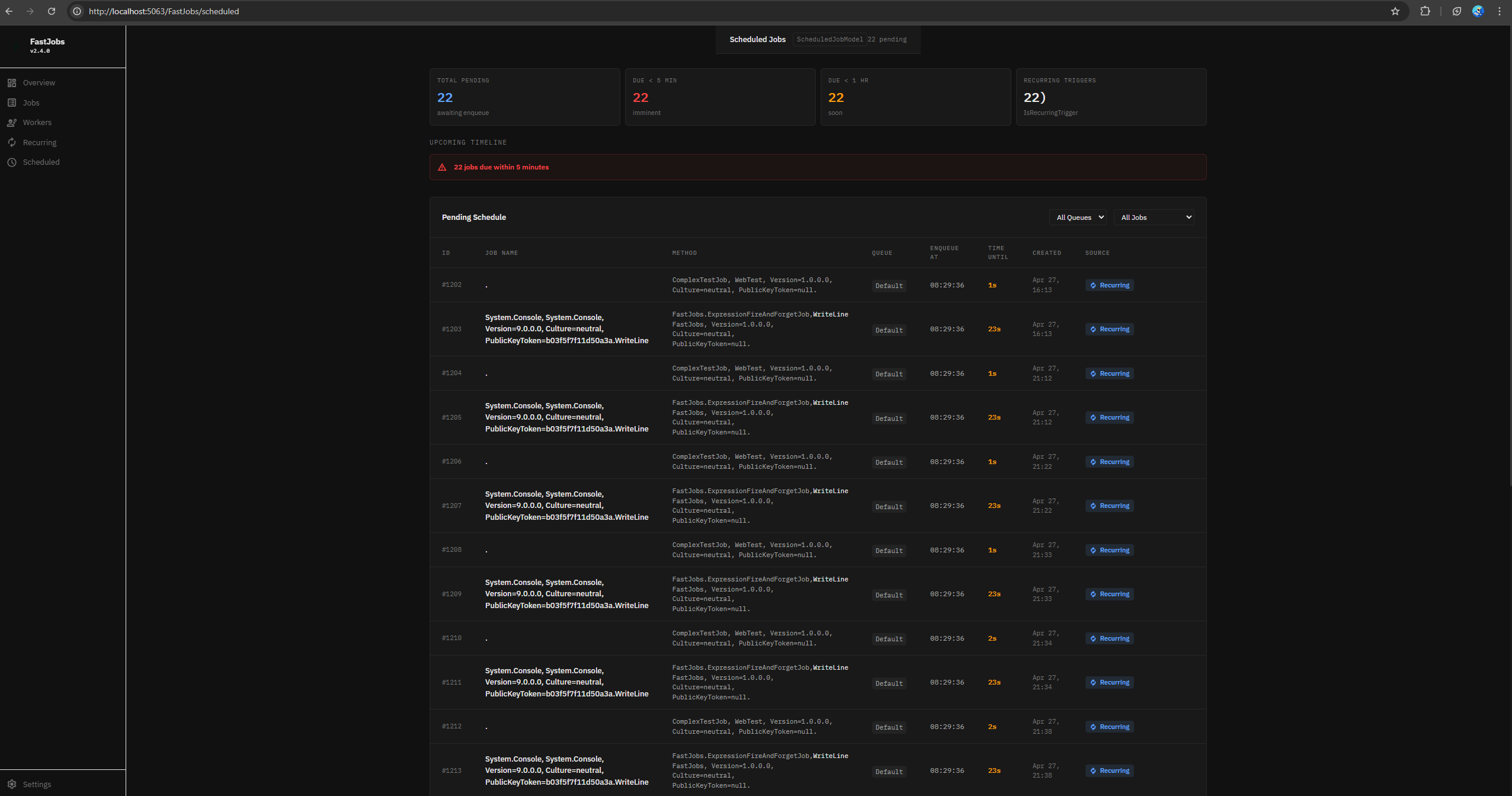1512x796 pixels.
Task: Open the browser extensions puzzle icon
Action: [1425, 11]
